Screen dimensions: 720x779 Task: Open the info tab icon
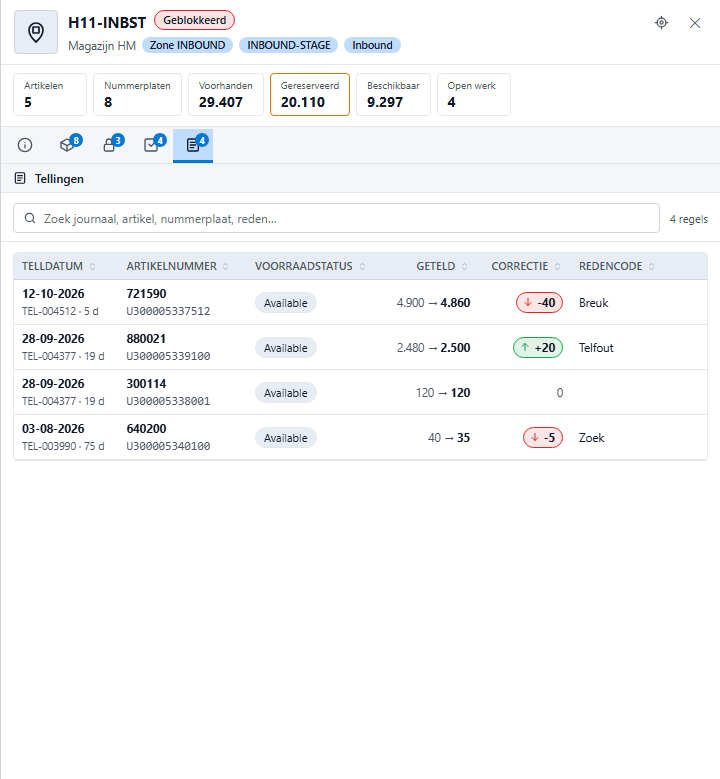click(x=25, y=145)
